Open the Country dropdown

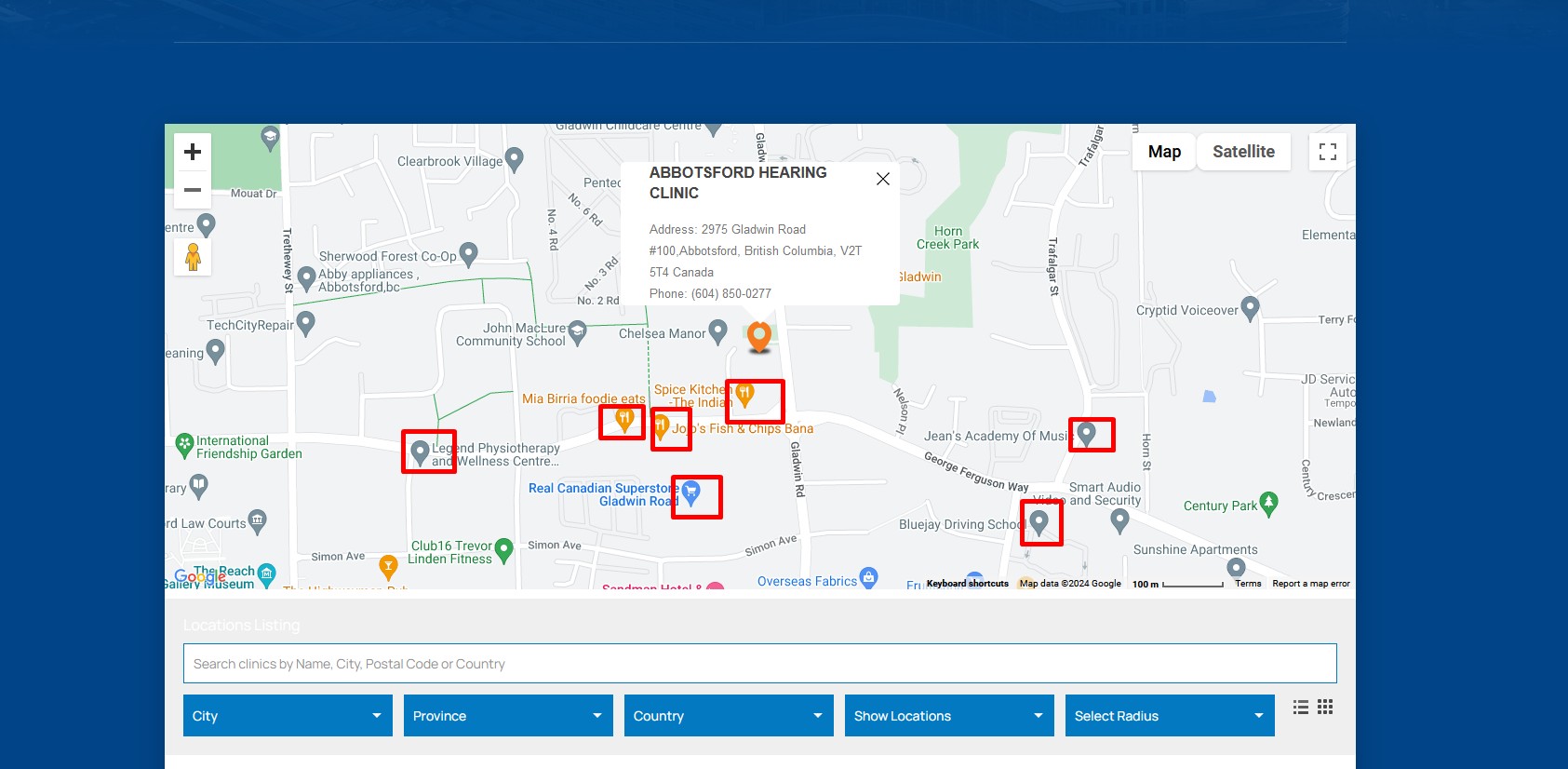tap(729, 715)
